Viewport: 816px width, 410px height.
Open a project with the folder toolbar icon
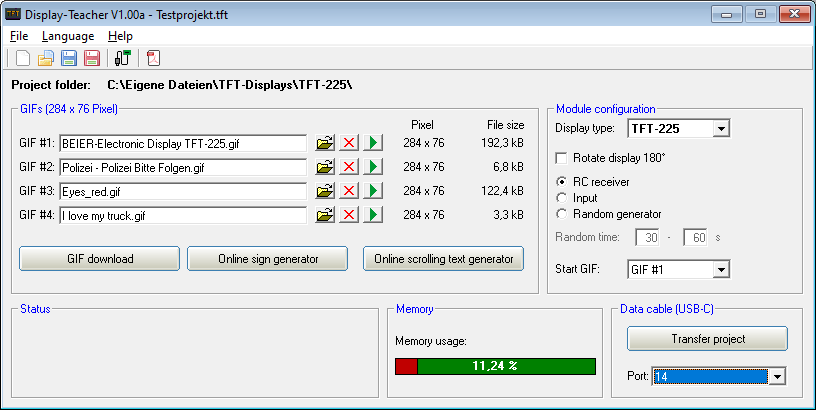coord(46,58)
